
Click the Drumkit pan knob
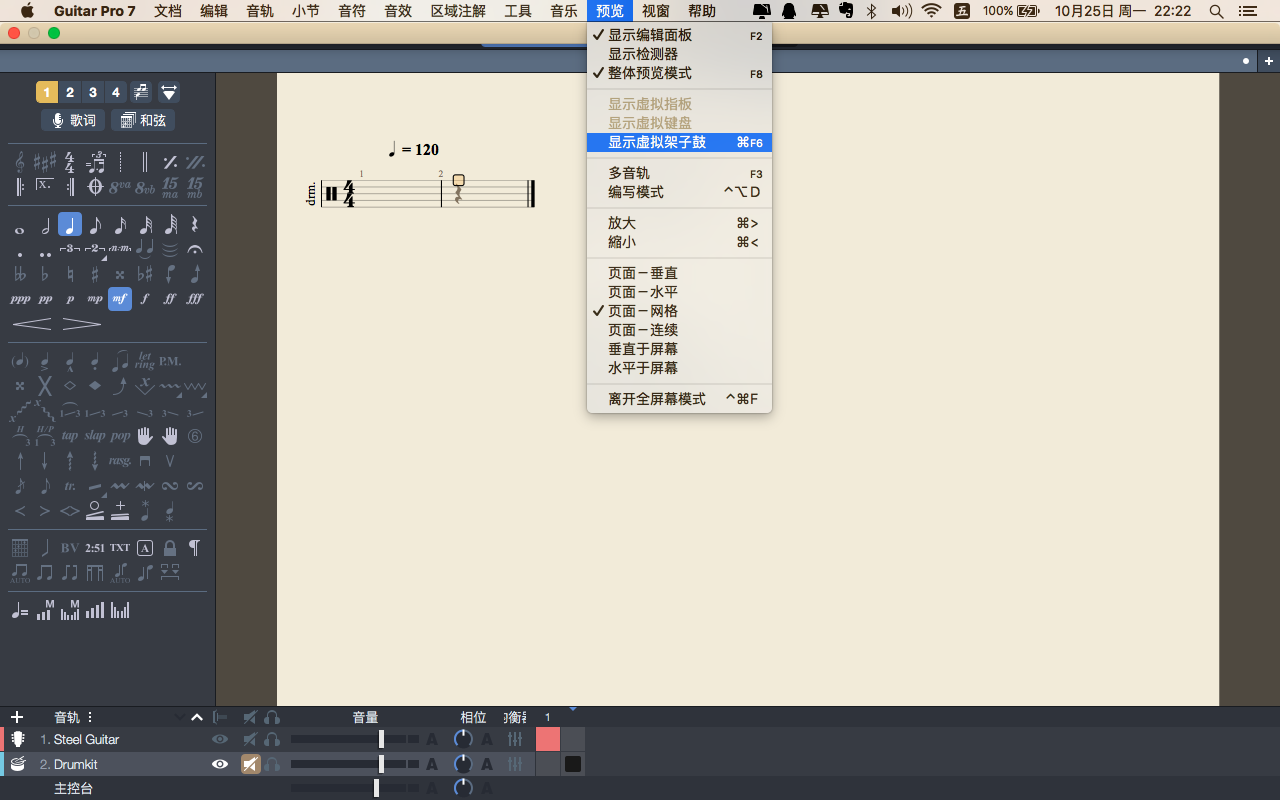462,765
